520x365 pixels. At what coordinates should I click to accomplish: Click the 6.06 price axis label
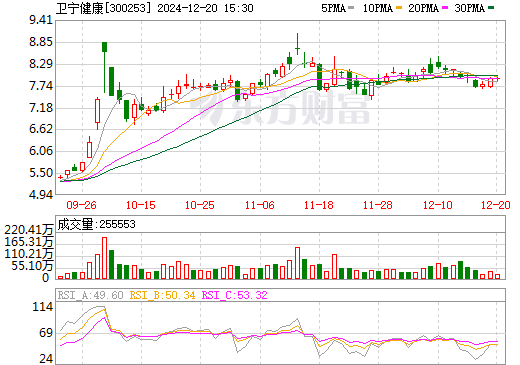(x=41, y=151)
